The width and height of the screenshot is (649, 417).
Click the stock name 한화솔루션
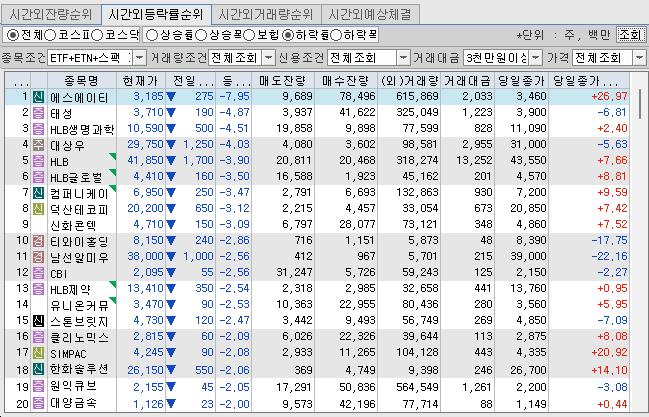[x=79, y=369]
